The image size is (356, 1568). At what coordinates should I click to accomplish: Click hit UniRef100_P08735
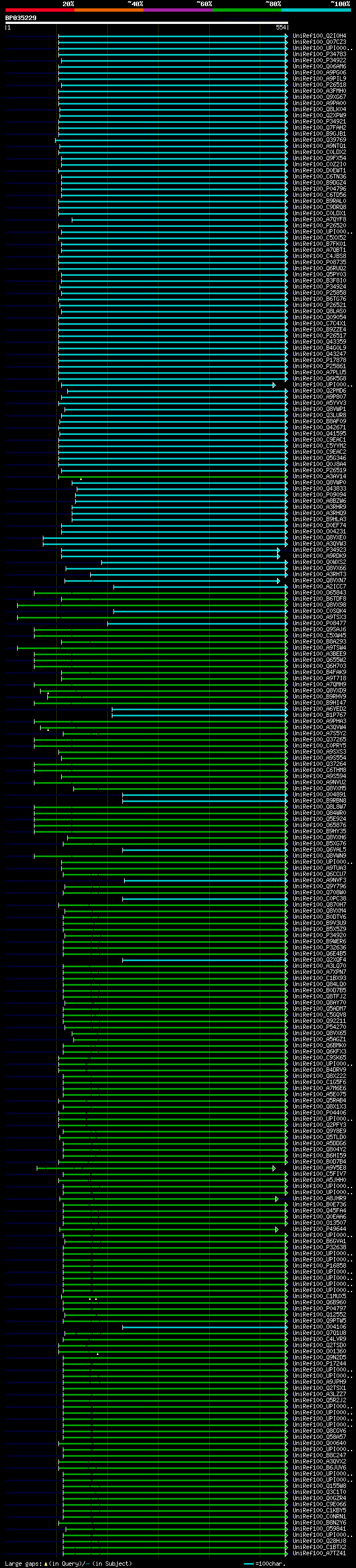tap(319, 263)
